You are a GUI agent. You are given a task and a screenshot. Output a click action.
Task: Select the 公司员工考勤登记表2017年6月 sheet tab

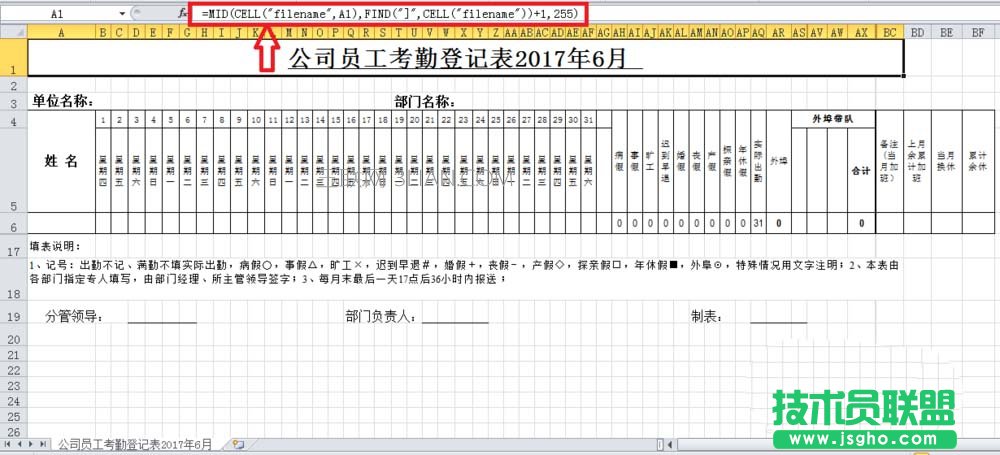point(135,444)
